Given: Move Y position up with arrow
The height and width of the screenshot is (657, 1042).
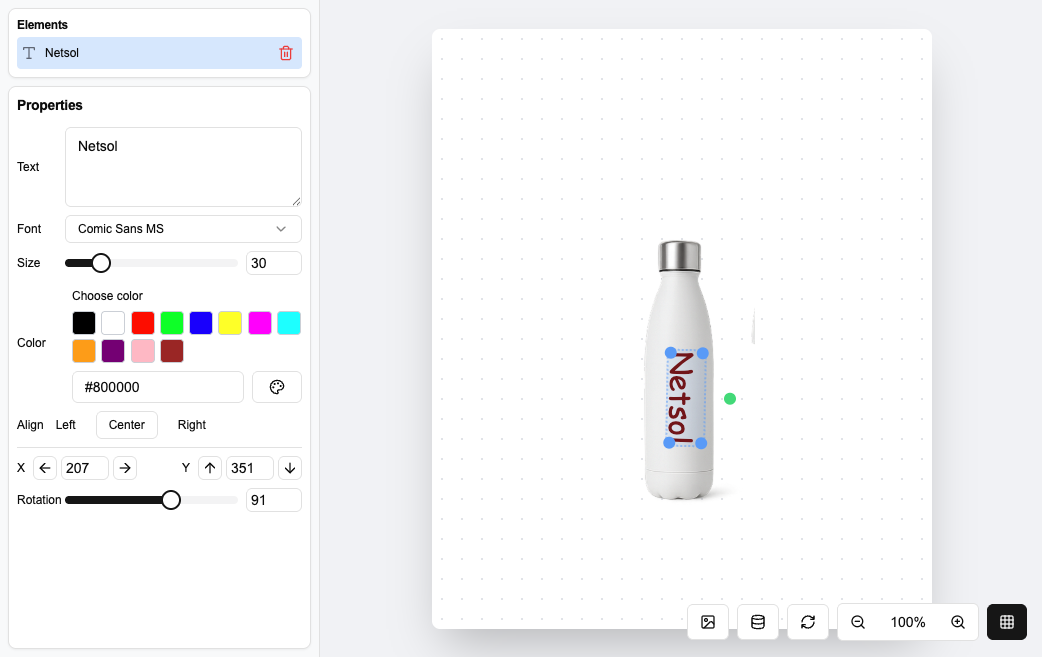Looking at the screenshot, I should [x=210, y=468].
